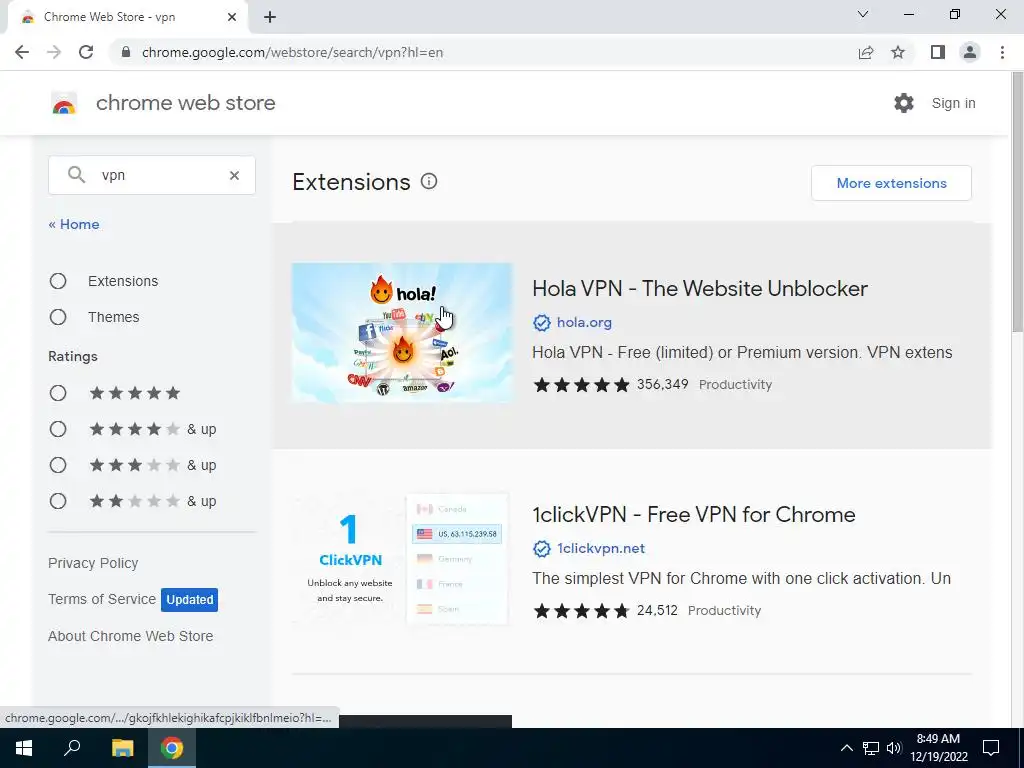Image resolution: width=1024 pixels, height=768 pixels.
Task: Click the Sign in link
Action: [953, 103]
